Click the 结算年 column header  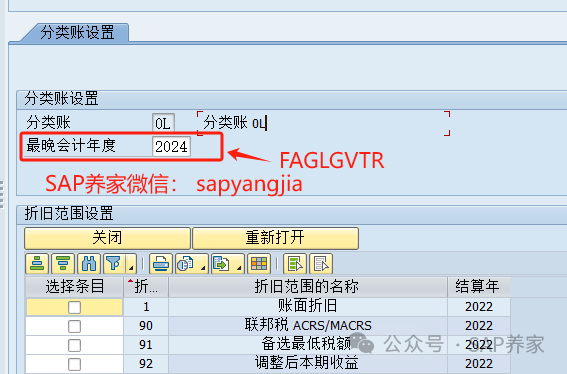point(479,287)
